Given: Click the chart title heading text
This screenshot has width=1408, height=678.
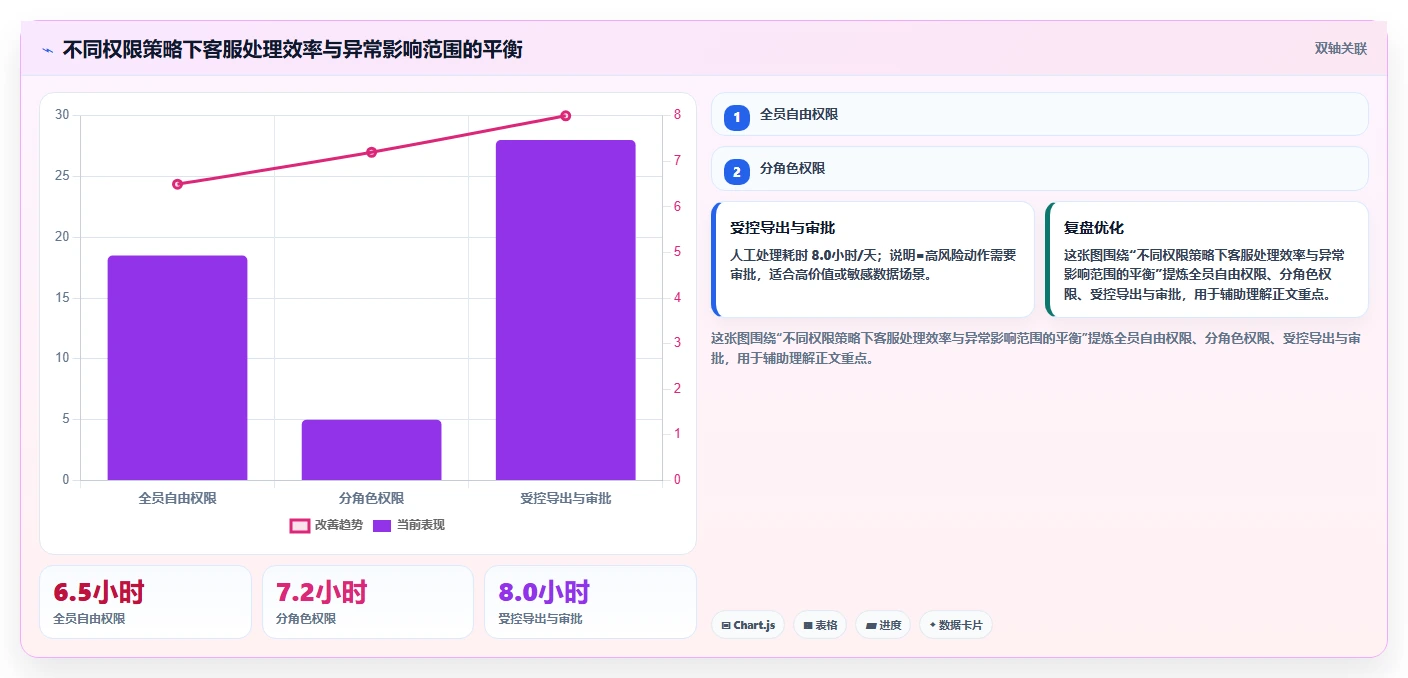Looking at the screenshot, I should tap(293, 49).
